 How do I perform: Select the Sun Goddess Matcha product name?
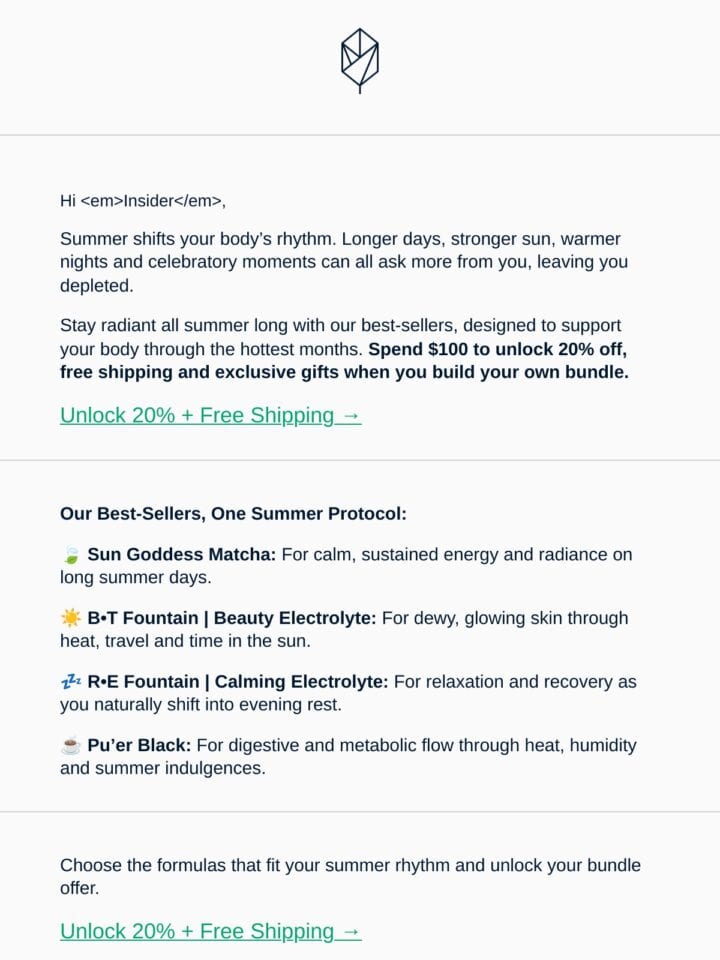point(182,554)
